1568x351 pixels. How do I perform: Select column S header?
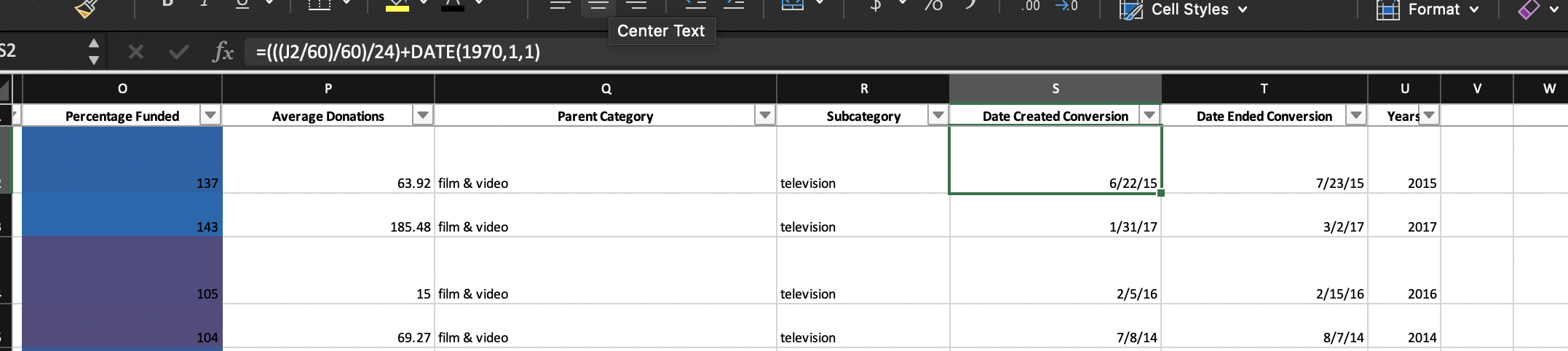(x=1056, y=88)
